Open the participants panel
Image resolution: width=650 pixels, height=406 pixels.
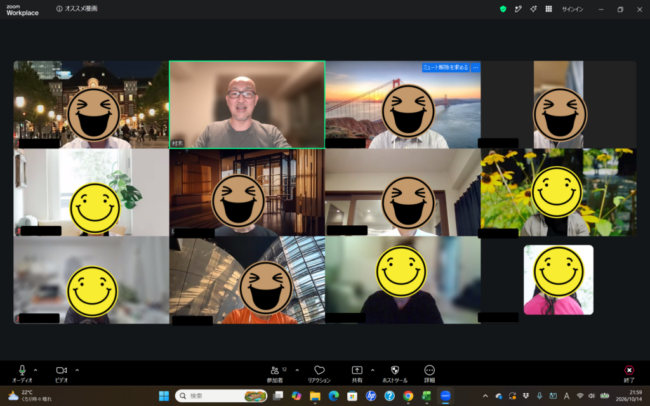point(275,374)
